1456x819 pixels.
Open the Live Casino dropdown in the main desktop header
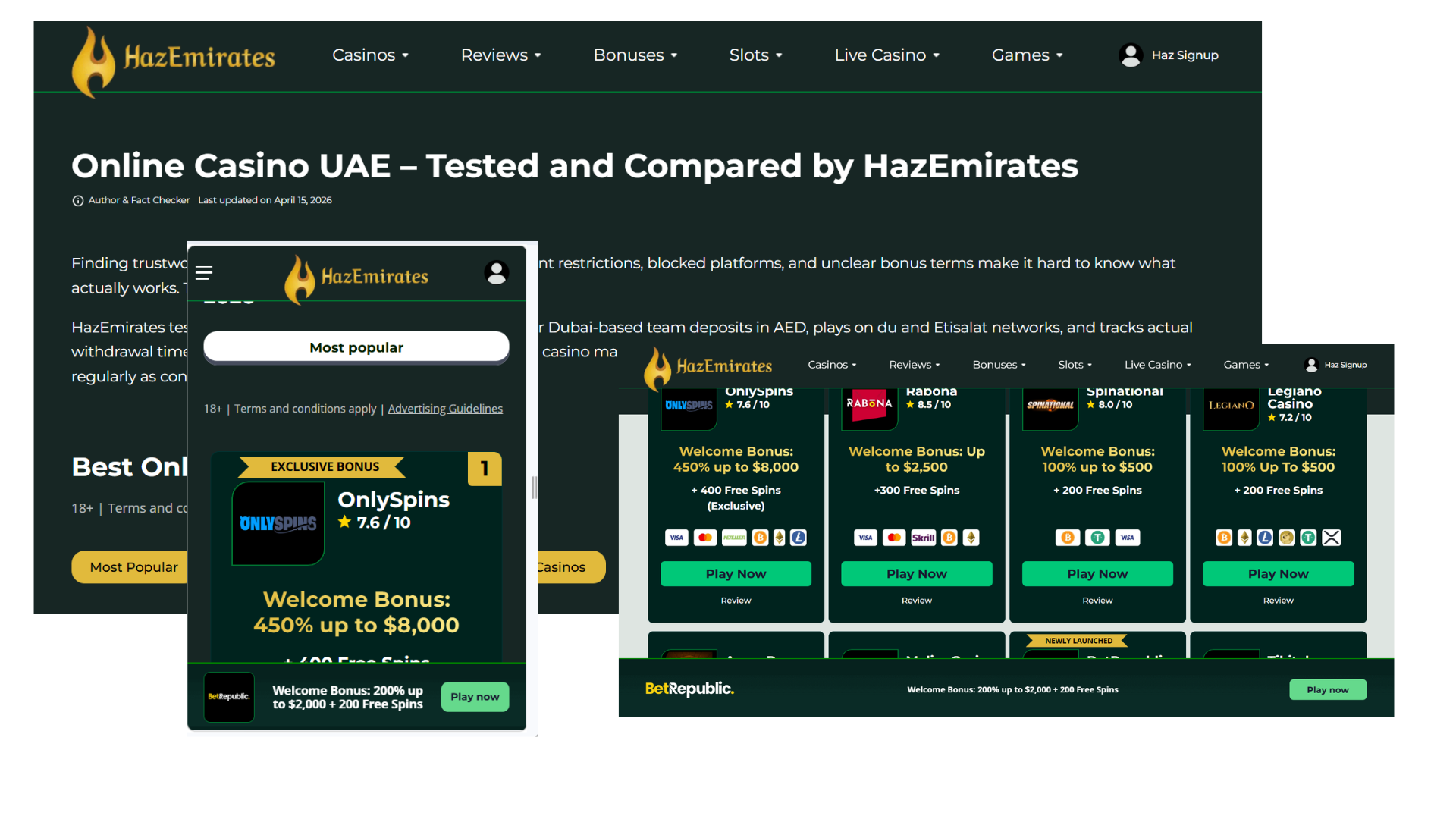pos(886,55)
